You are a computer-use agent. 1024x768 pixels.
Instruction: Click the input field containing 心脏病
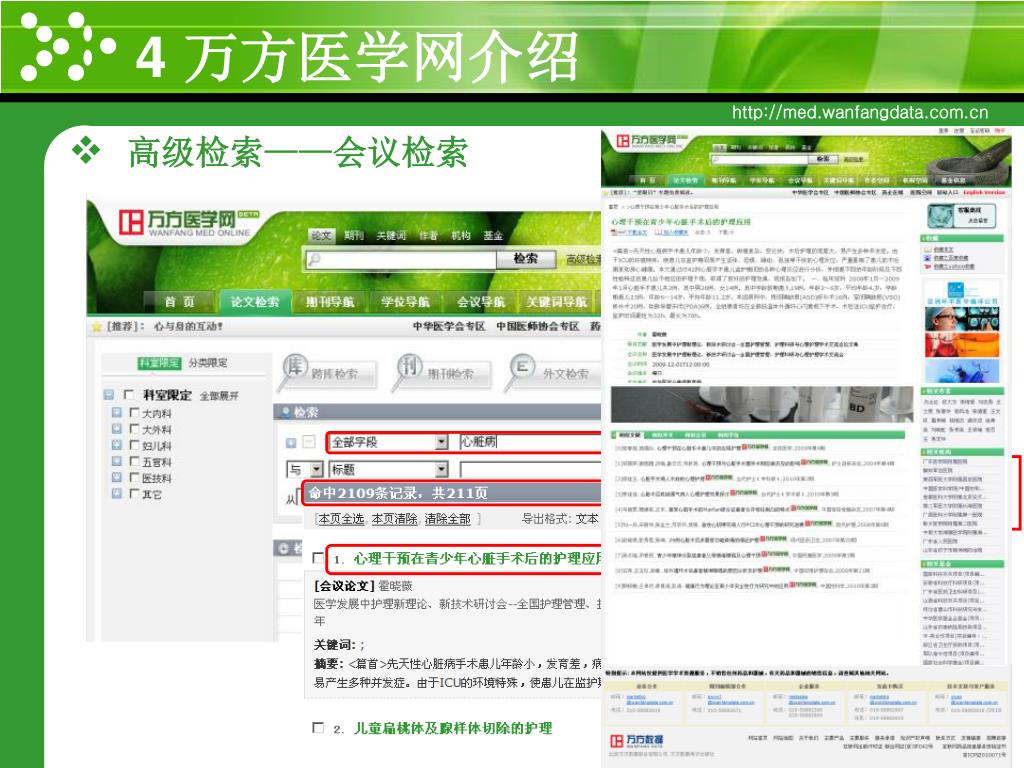530,442
